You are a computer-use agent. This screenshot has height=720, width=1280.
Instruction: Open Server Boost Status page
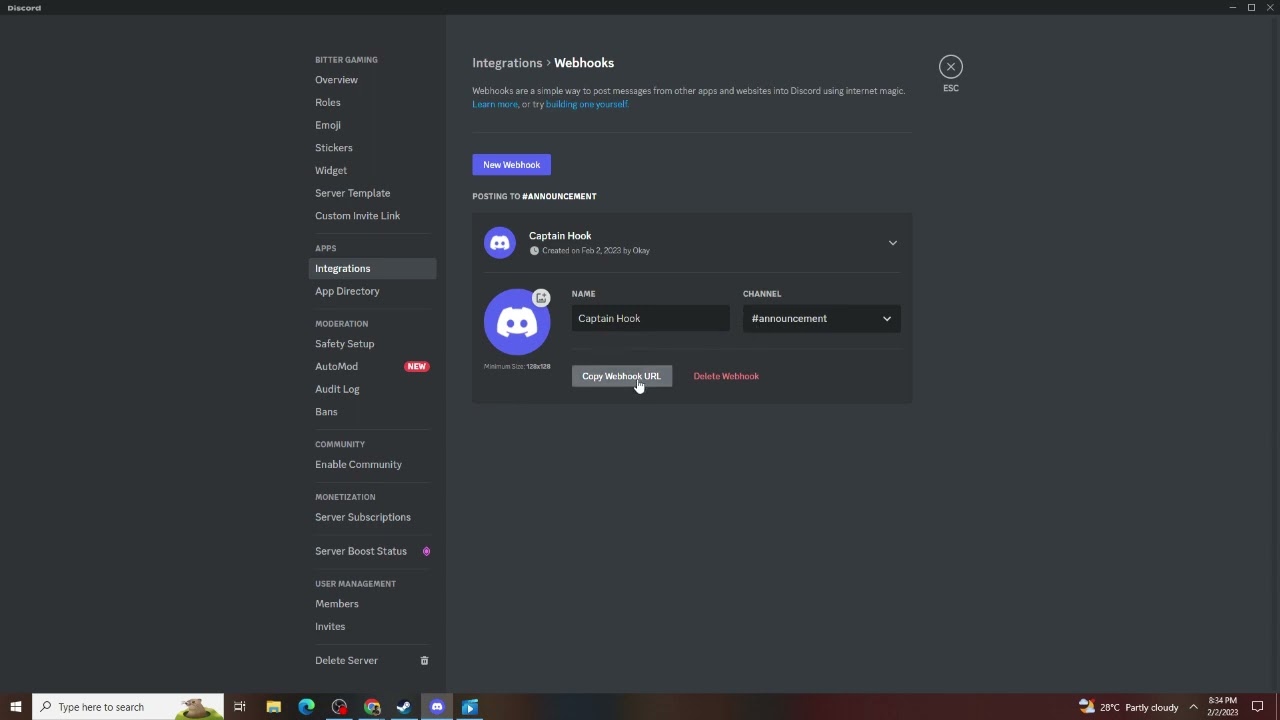tap(361, 552)
